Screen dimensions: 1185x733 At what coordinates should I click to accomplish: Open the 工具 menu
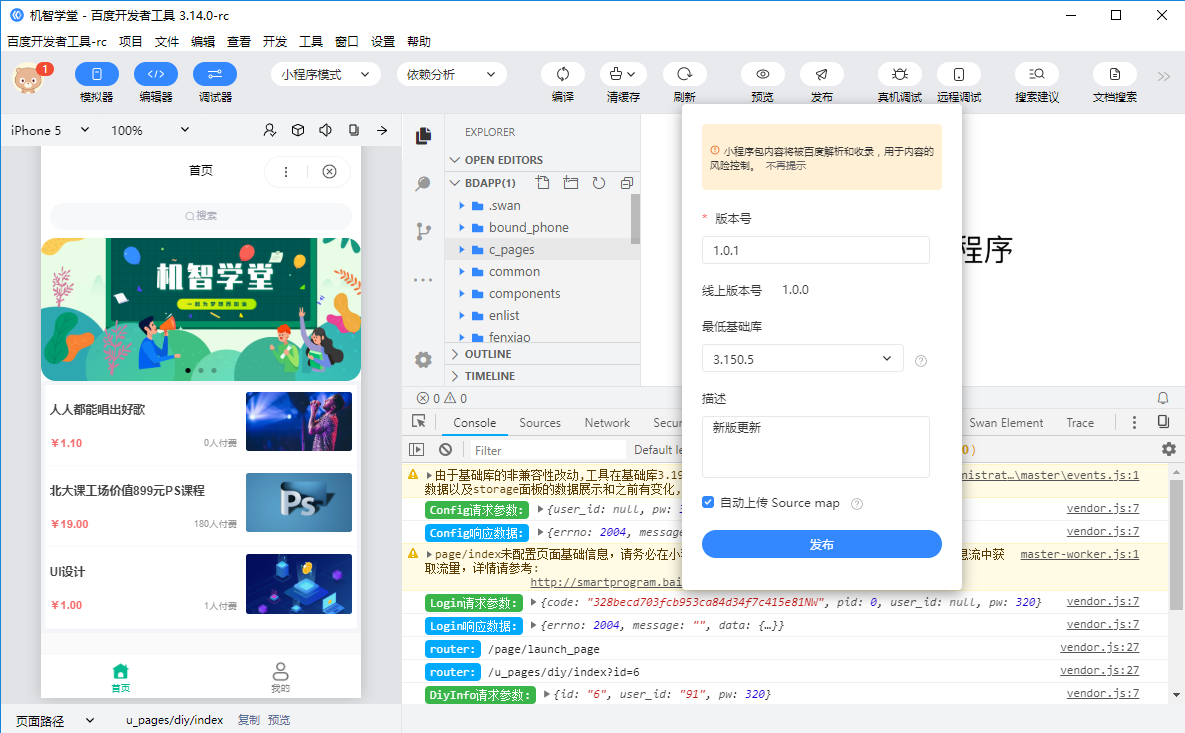tap(311, 42)
